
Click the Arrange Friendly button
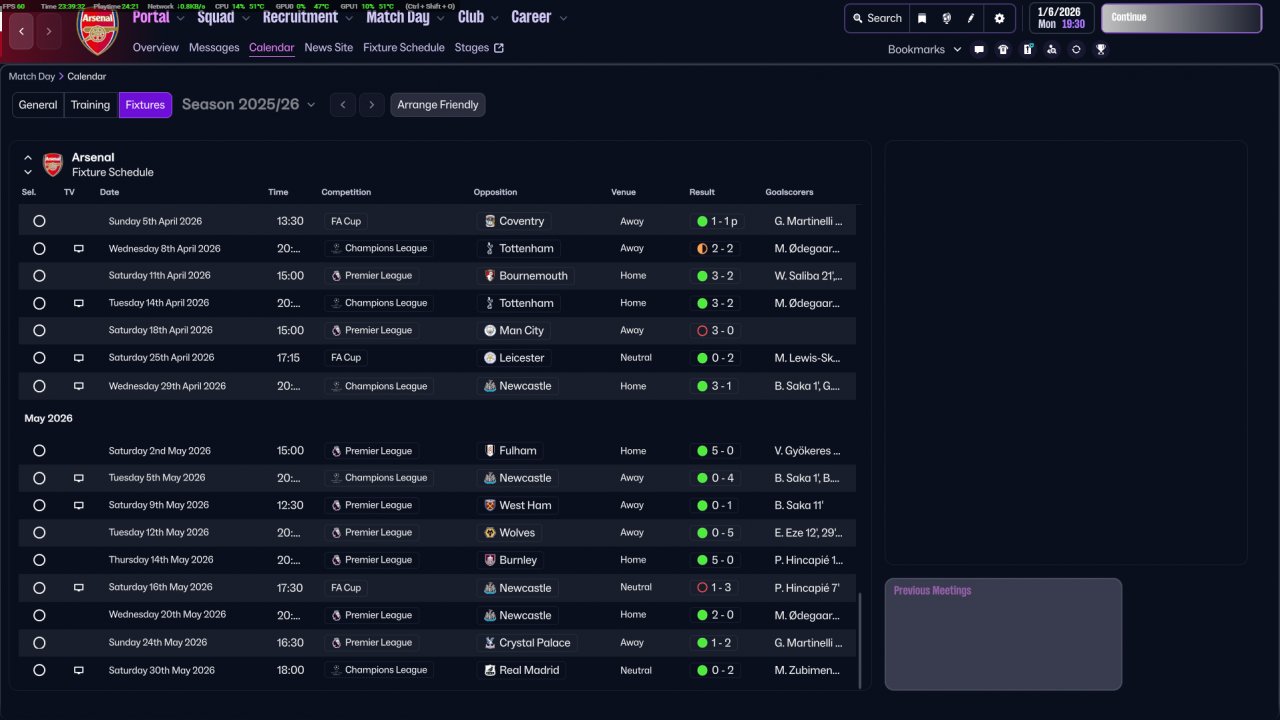pos(438,105)
